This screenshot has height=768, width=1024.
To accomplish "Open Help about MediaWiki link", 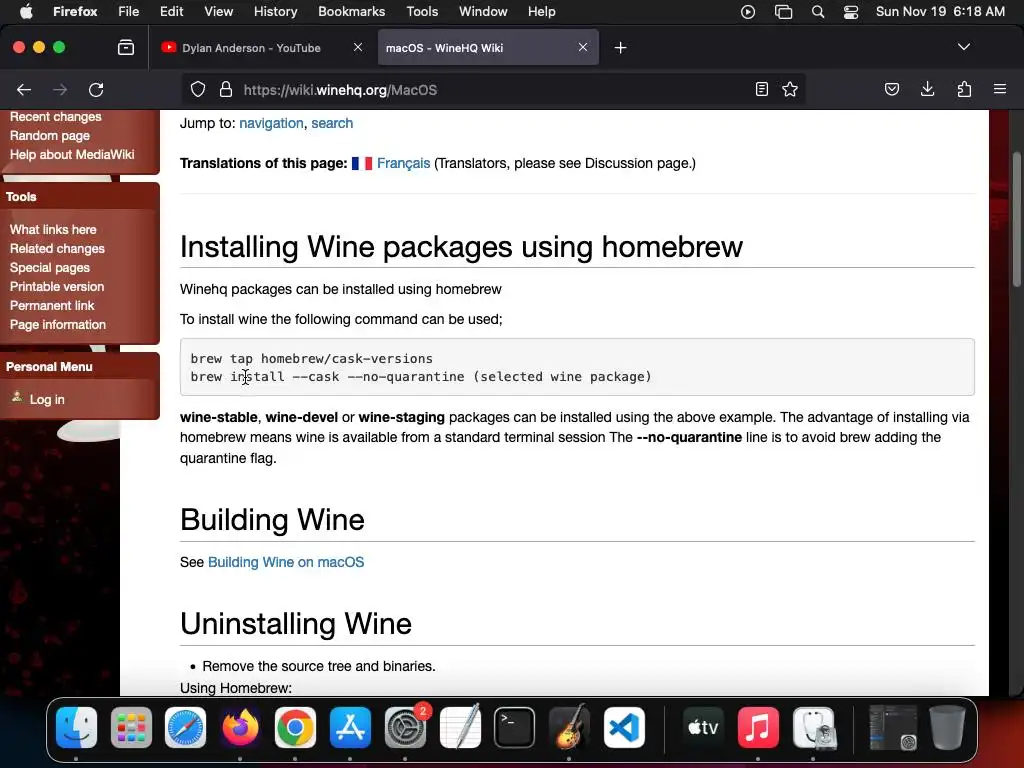I will point(72,154).
